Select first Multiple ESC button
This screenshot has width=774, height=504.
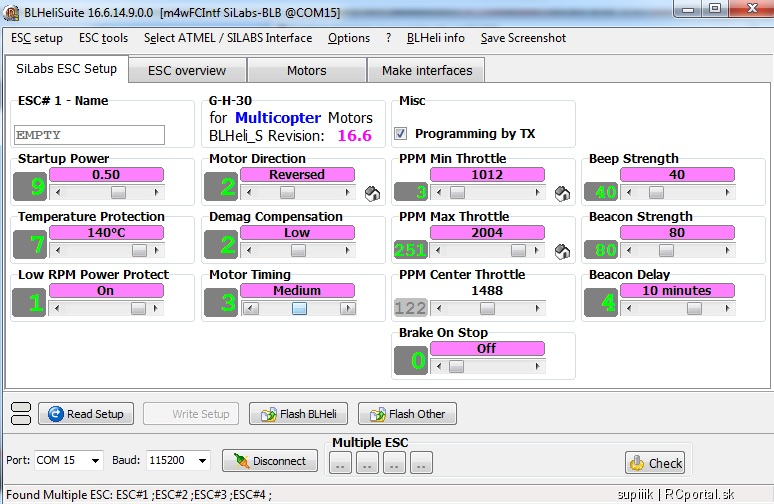tap(340, 463)
